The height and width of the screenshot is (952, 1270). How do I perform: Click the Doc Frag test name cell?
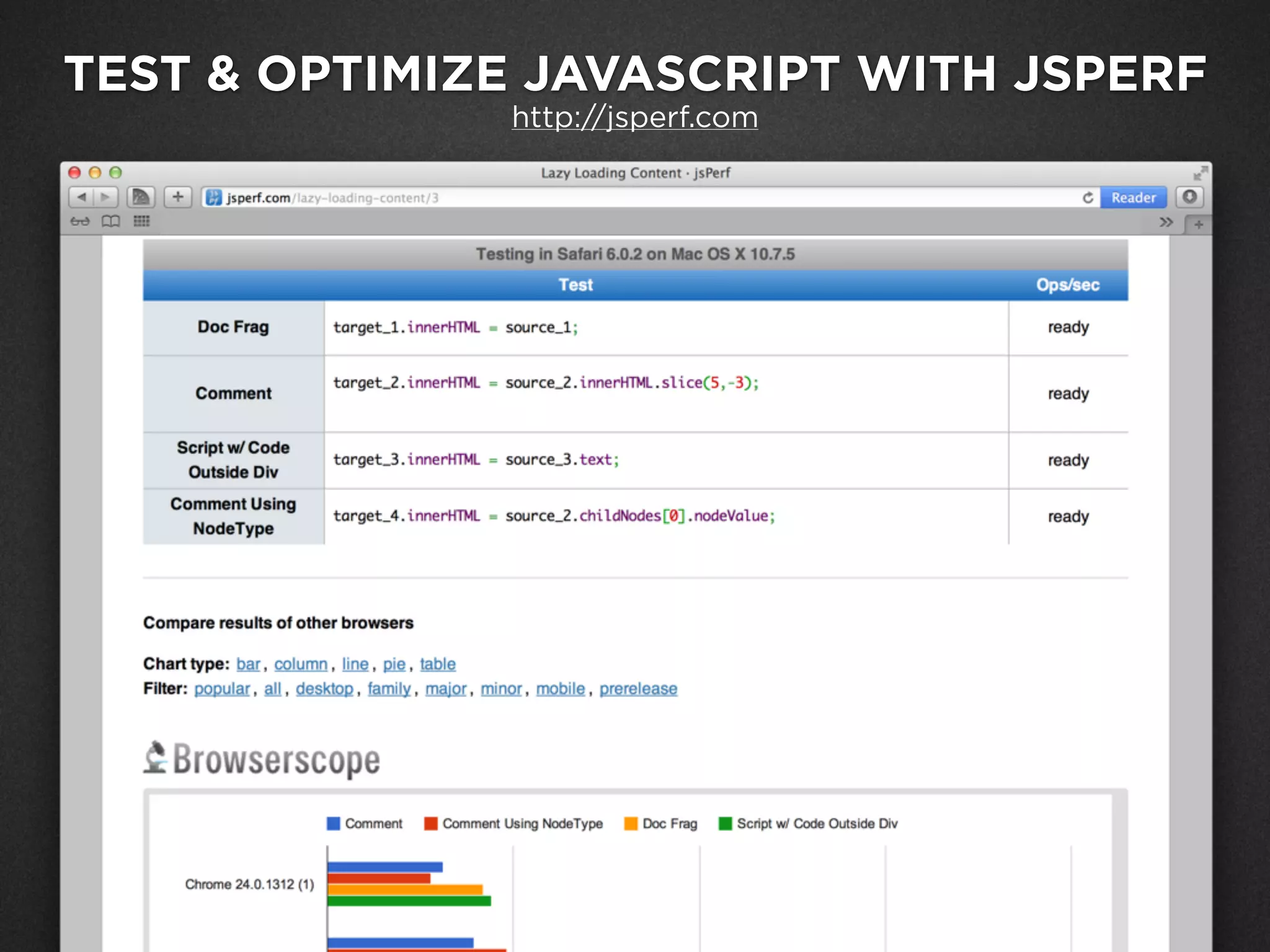point(233,327)
